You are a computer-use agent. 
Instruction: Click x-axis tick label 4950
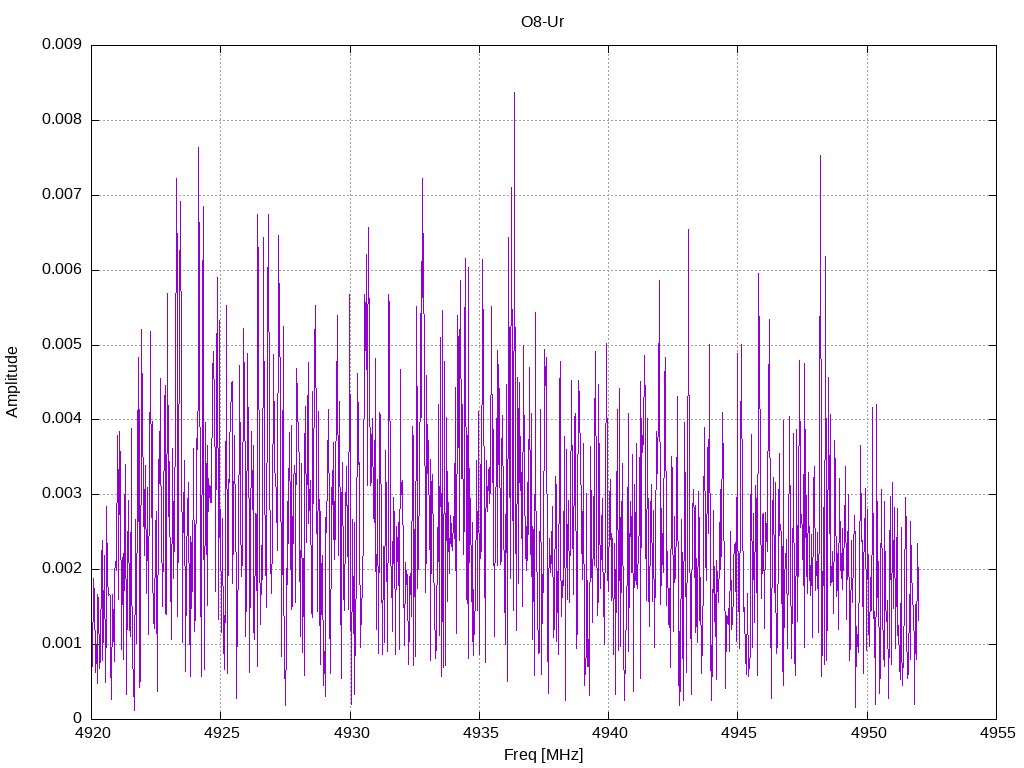869,733
